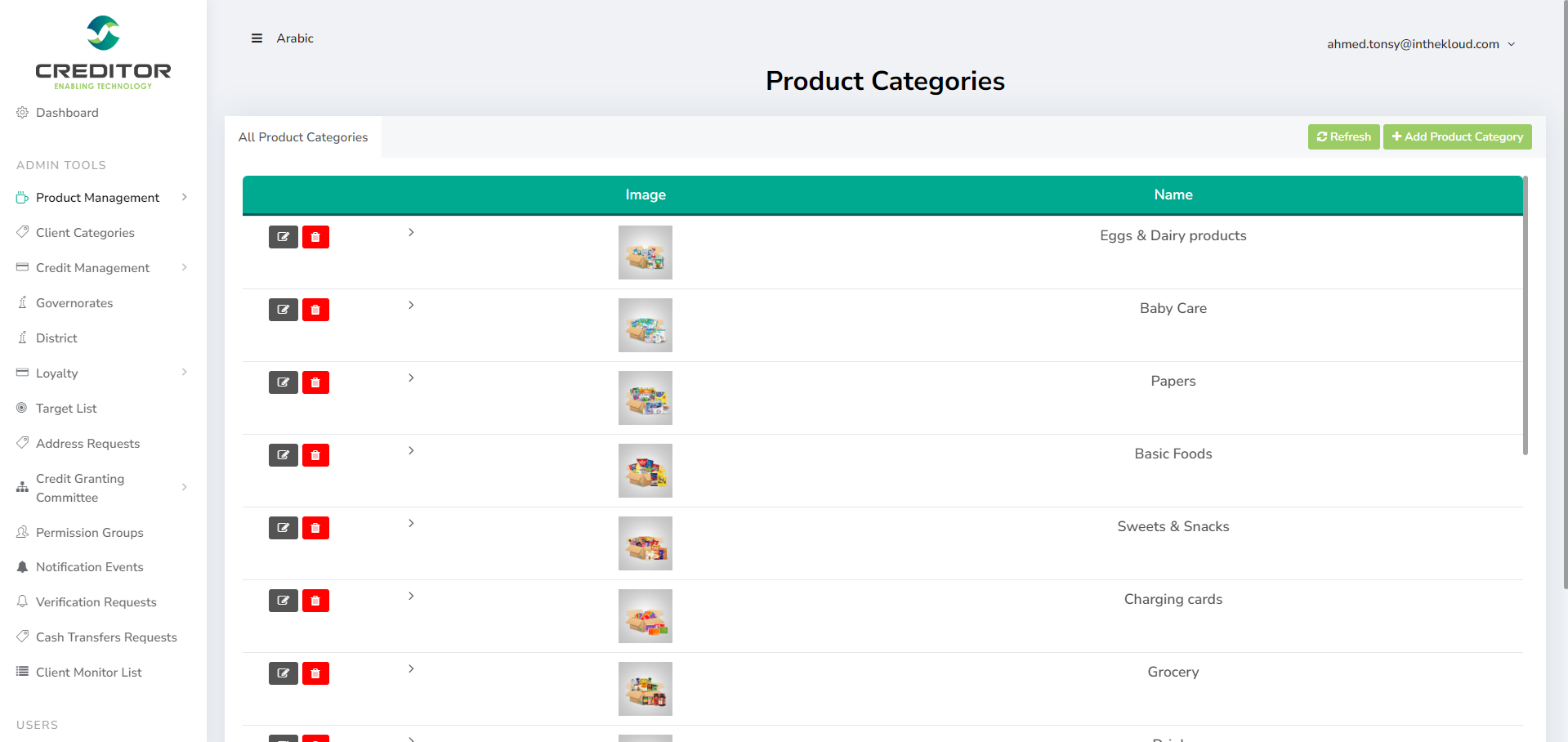Click the Baby Care category thumbnail
Viewport: 1568px width, 742px height.
pos(645,325)
